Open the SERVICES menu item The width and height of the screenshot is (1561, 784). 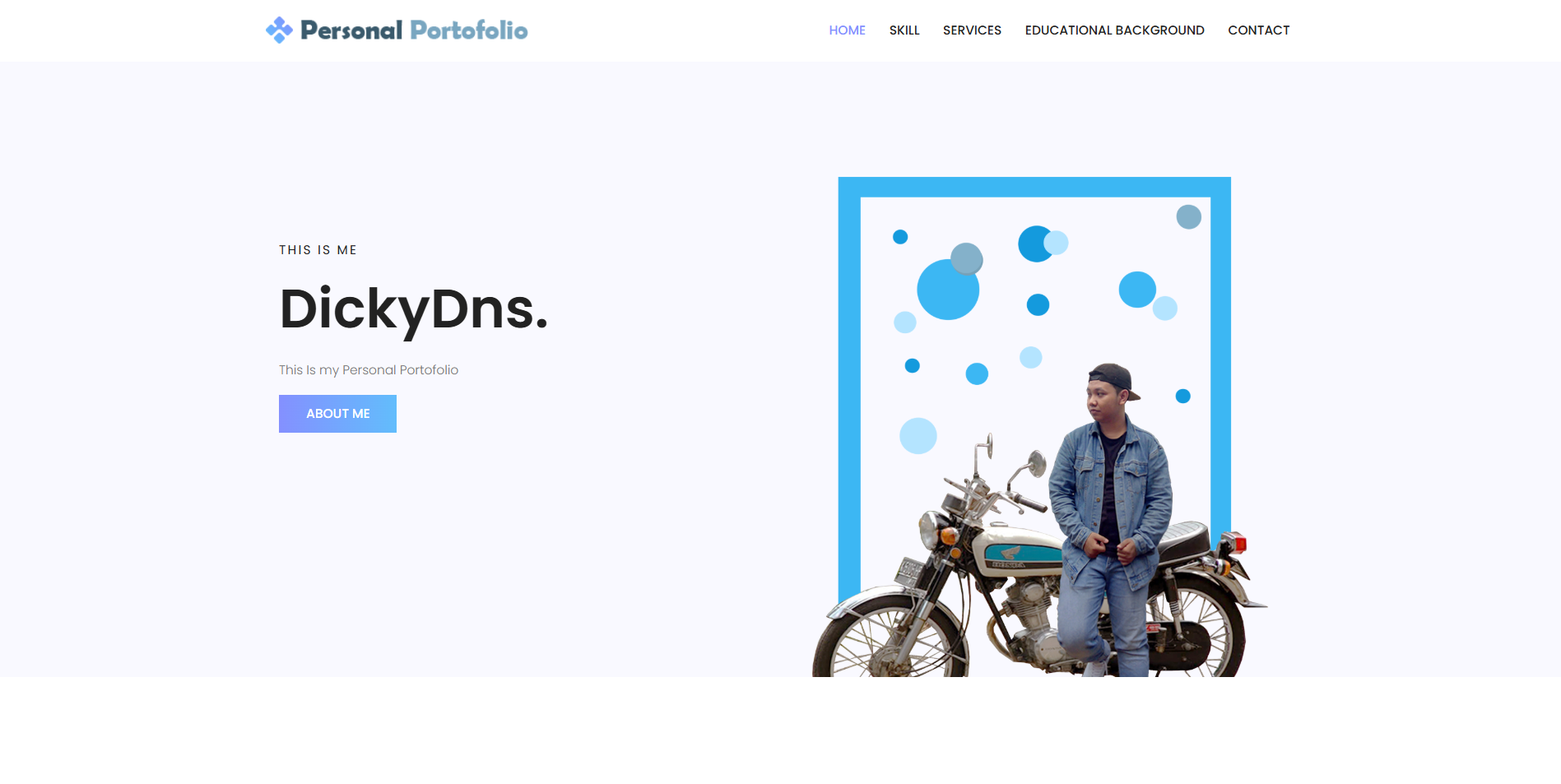(x=972, y=30)
